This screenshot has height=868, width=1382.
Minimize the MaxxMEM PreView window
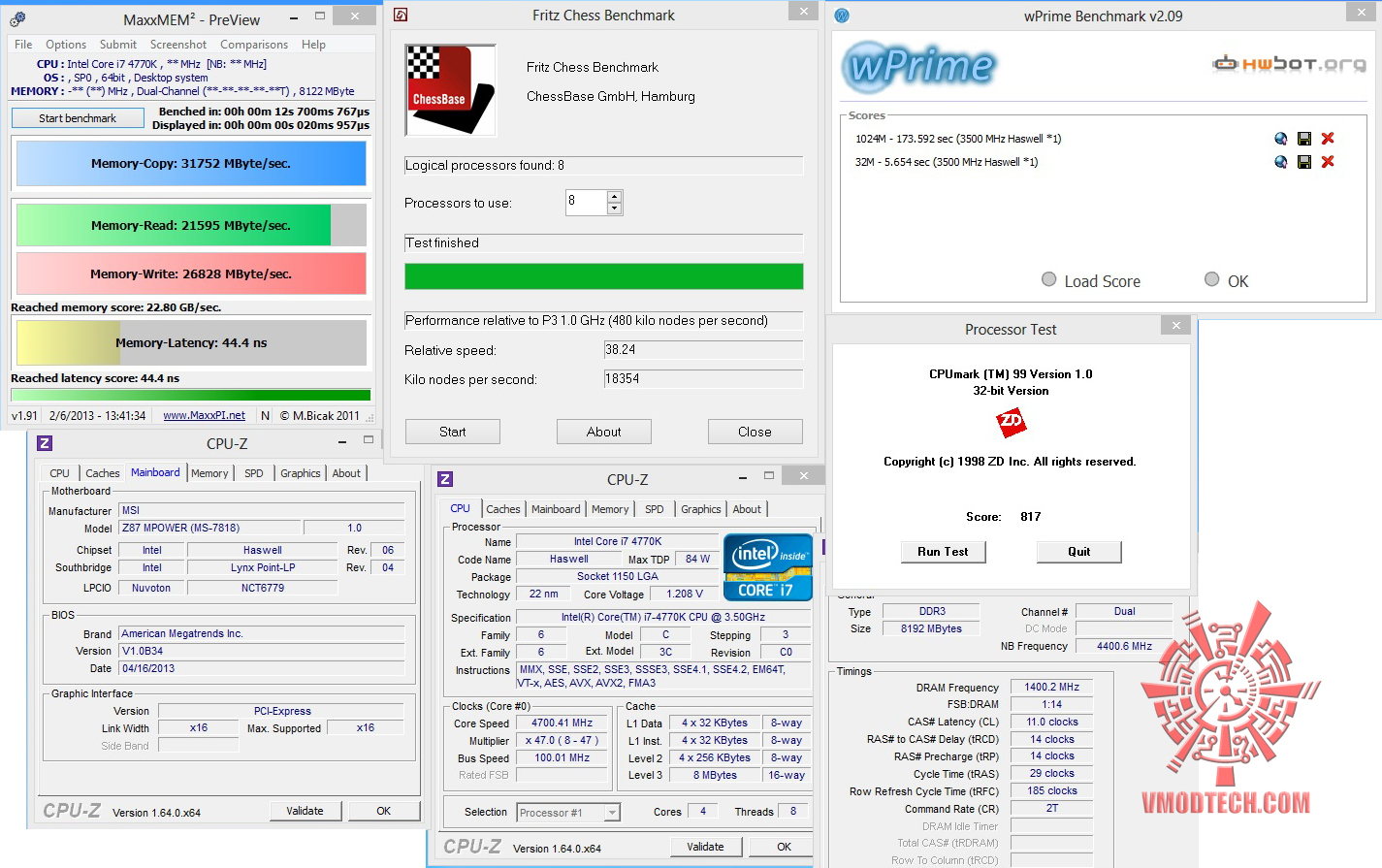[294, 17]
